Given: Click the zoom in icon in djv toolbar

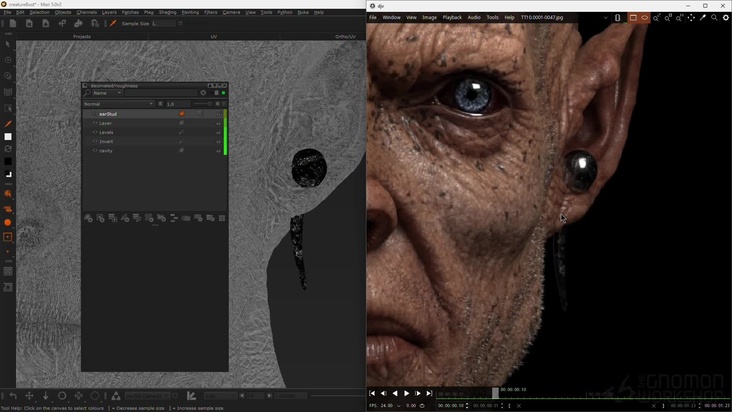Looking at the screenshot, I should click(x=656, y=18).
